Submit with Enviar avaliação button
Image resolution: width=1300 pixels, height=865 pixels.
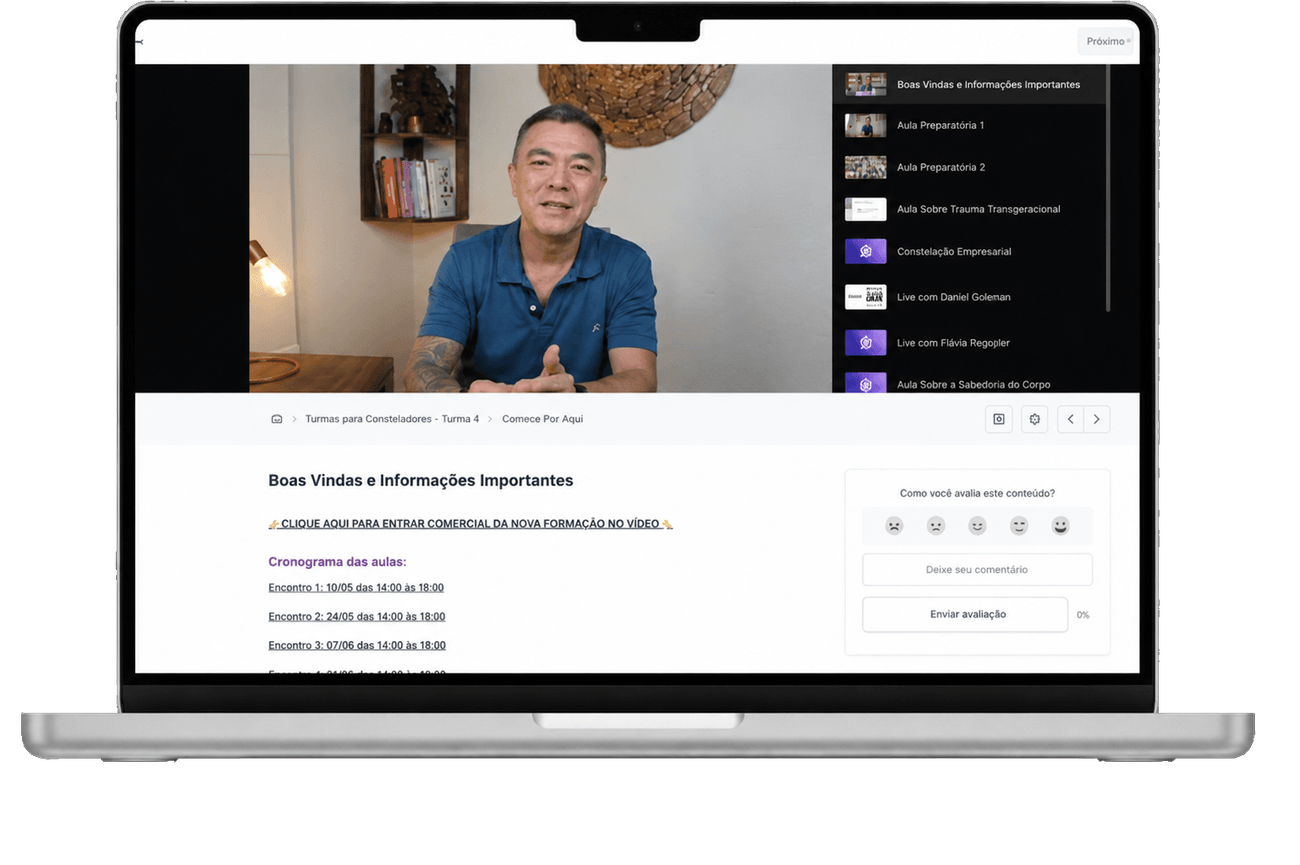[x=965, y=614]
